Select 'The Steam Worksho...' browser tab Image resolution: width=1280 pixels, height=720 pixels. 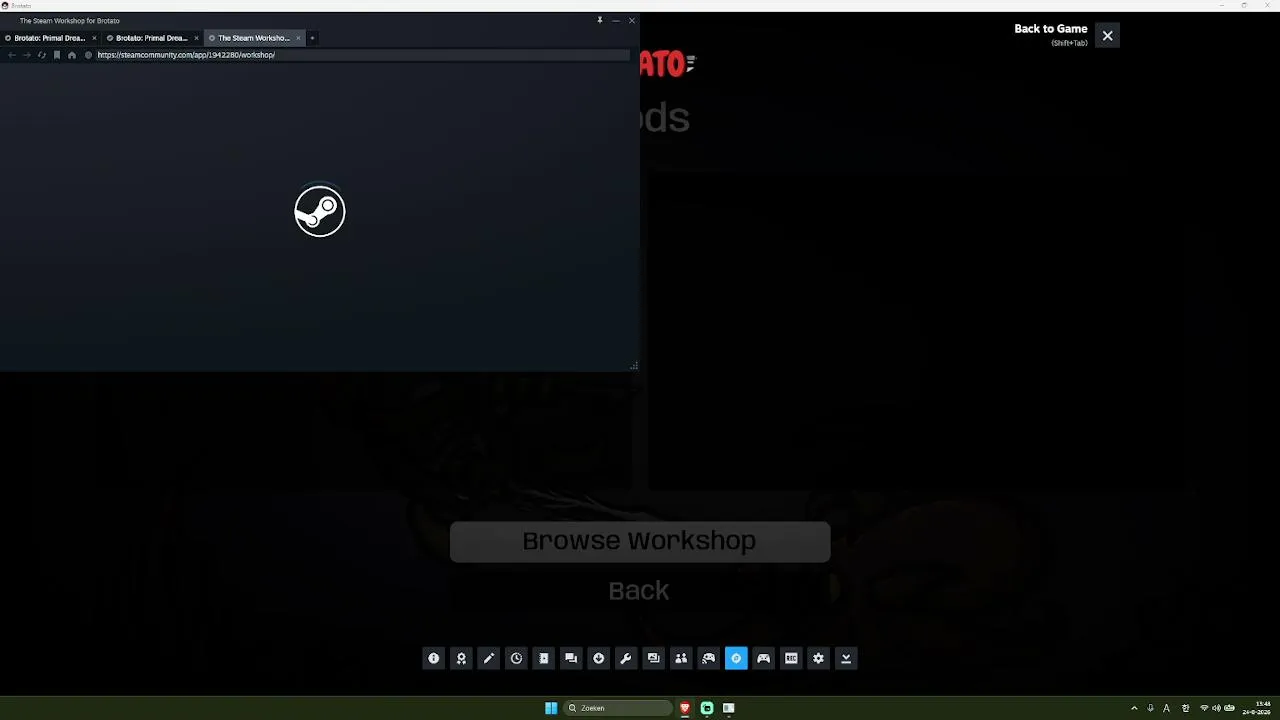tap(254, 38)
